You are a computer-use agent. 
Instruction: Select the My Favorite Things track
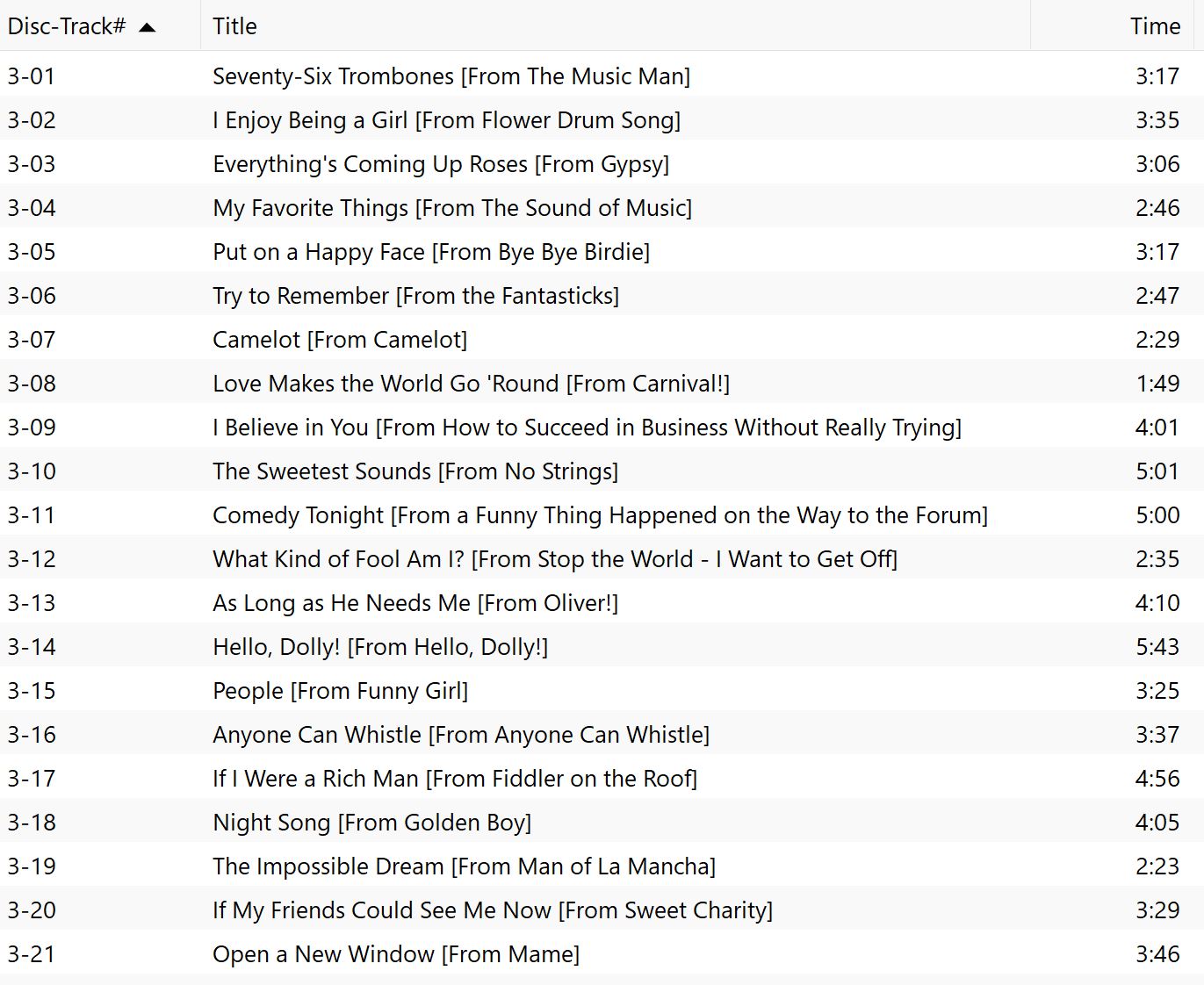[x=451, y=208]
